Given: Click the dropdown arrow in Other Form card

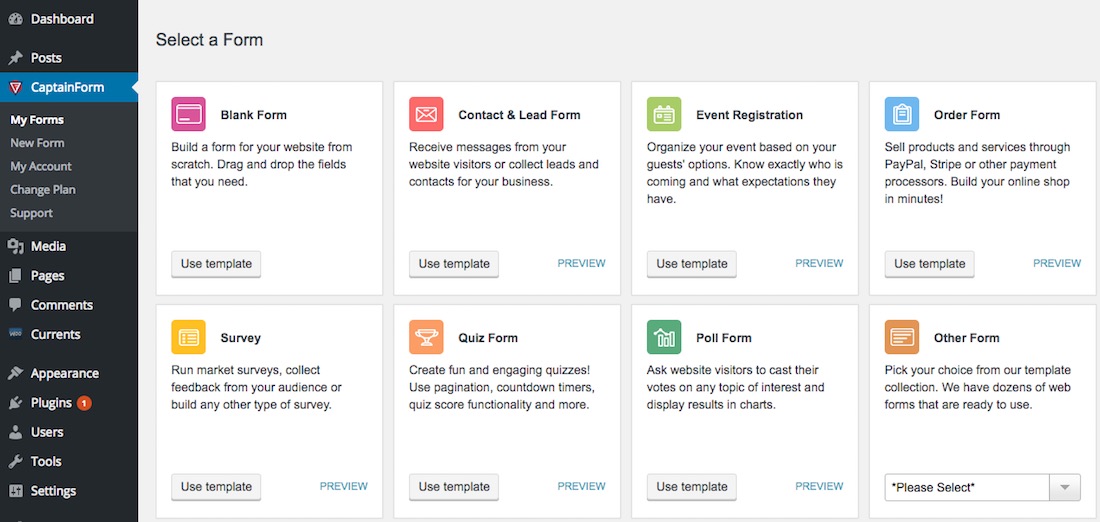Looking at the screenshot, I should click(1064, 487).
